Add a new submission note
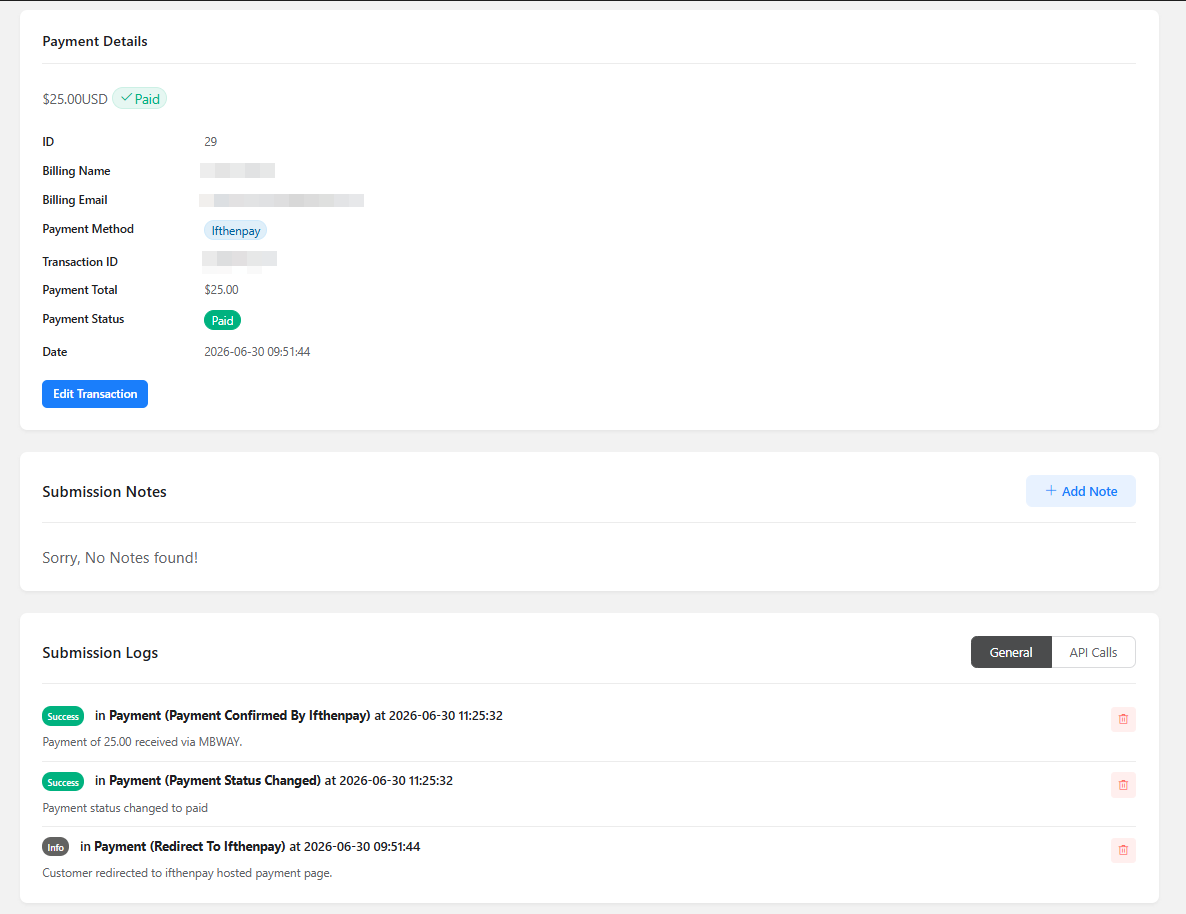The image size is (1186, 914). pos(1081,491)
